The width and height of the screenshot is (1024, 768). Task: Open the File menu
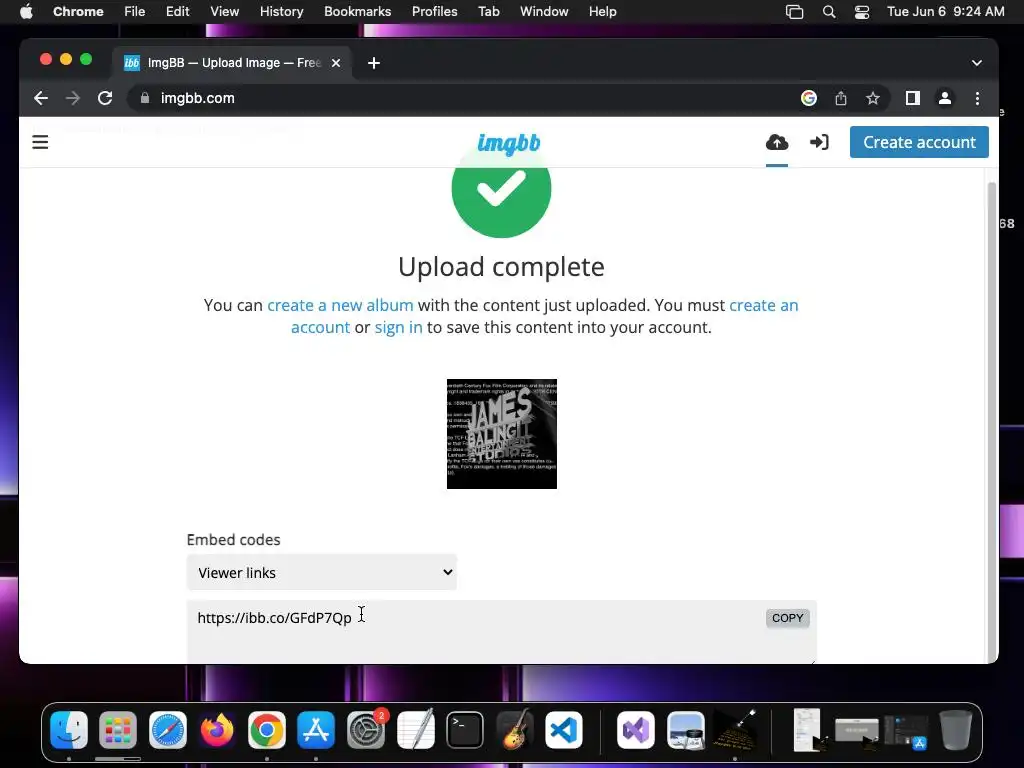point(135,11)
